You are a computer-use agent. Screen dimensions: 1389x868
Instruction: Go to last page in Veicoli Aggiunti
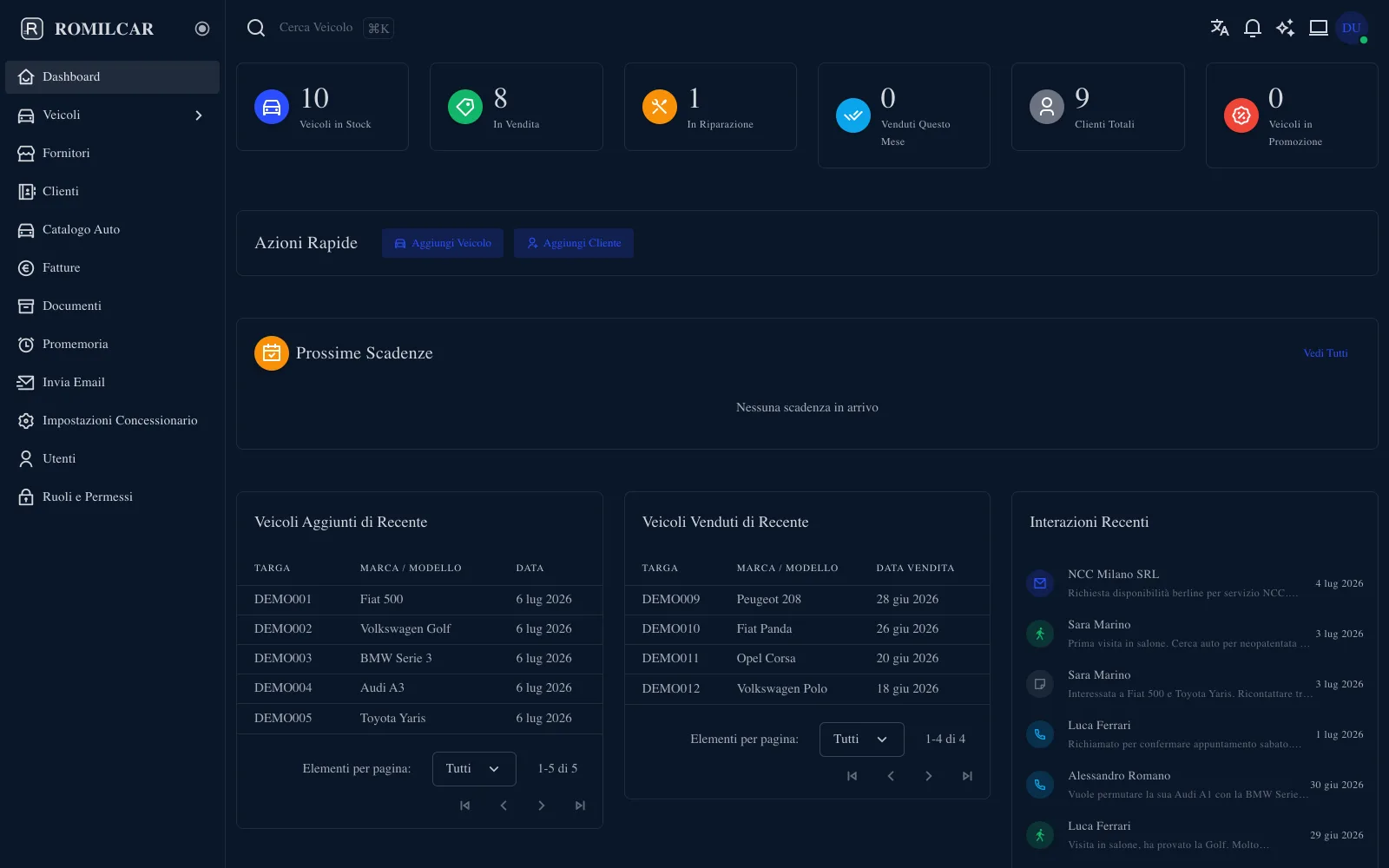[x=580, y=806]
